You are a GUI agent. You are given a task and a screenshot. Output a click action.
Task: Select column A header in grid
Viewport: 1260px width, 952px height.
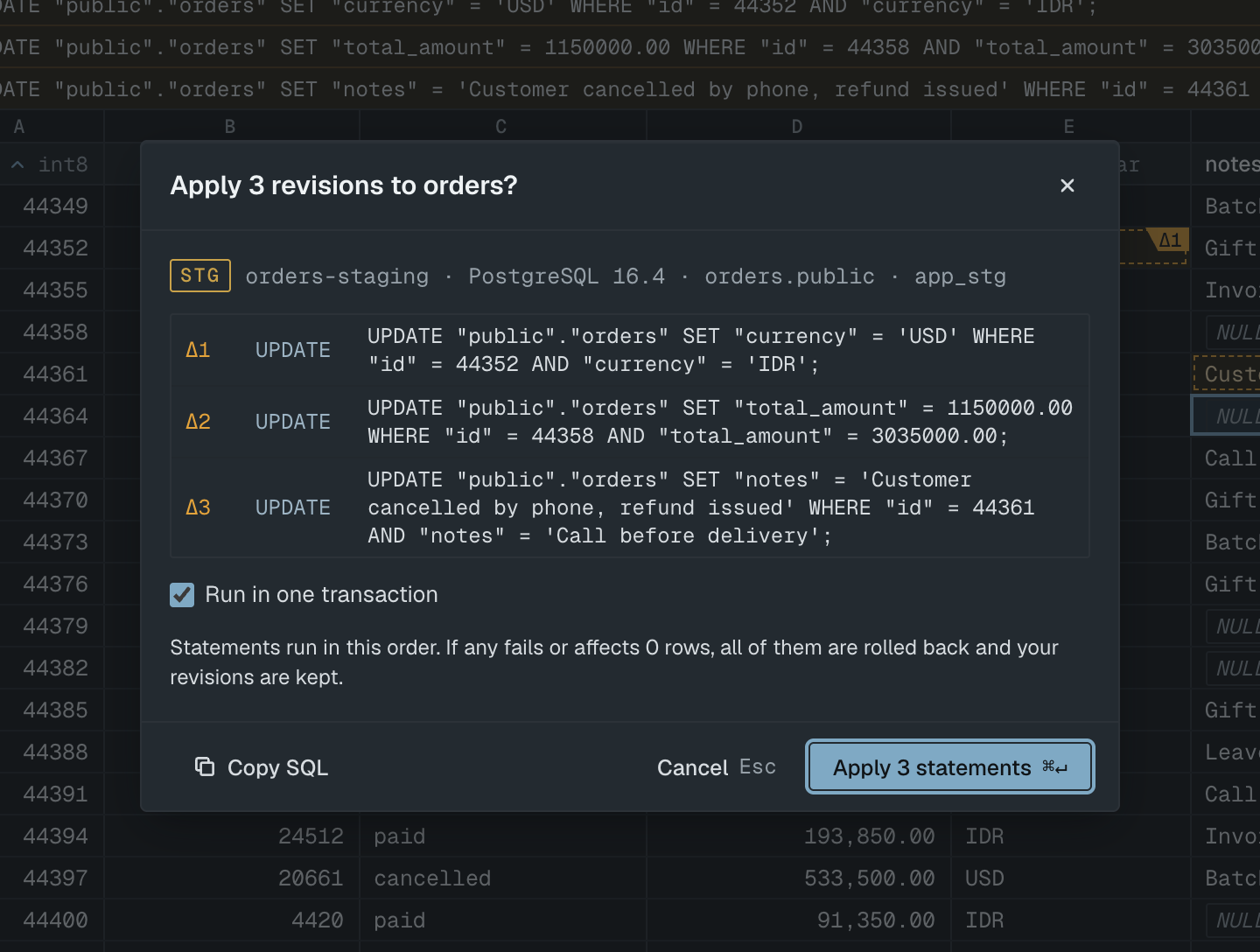(19, 127)
